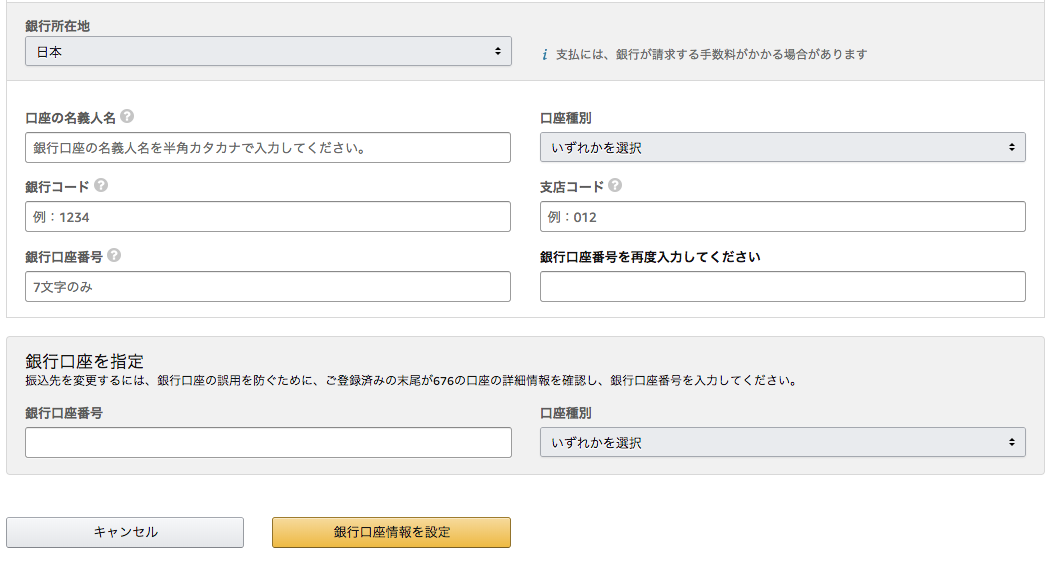
Task: Click the 支払には fee notice text
Action: click(711, 55)
